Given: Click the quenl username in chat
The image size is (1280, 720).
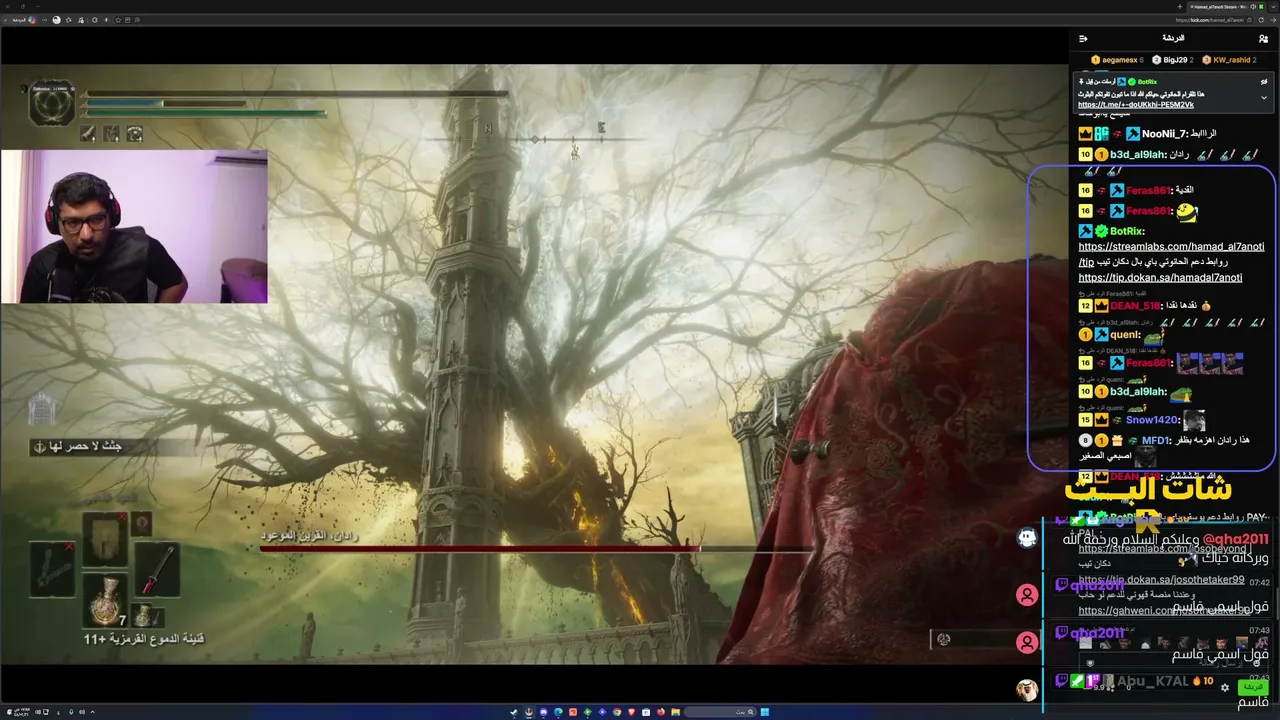Looking at the screenshot, I should click(1125, 336).
